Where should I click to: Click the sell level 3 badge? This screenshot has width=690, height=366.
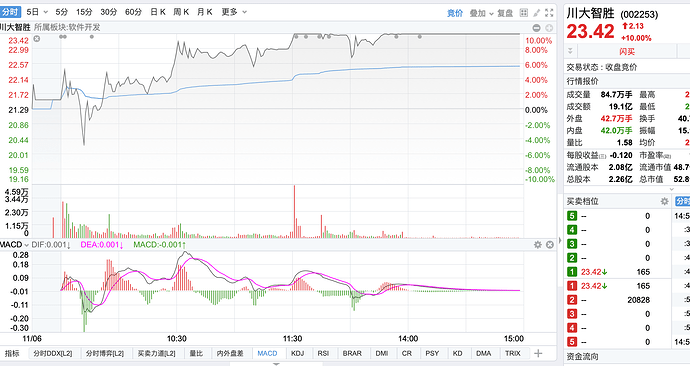tap(572, 244)
